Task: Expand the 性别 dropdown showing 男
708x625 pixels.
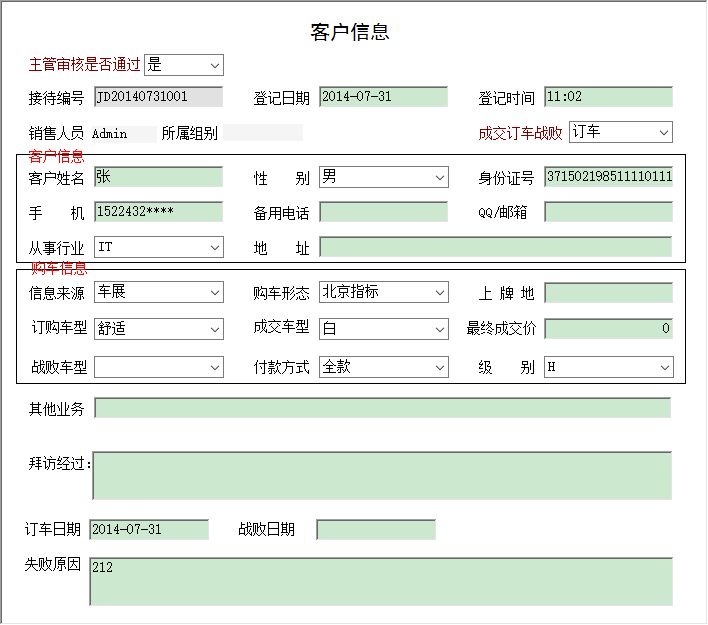Action: coord(384,177)
